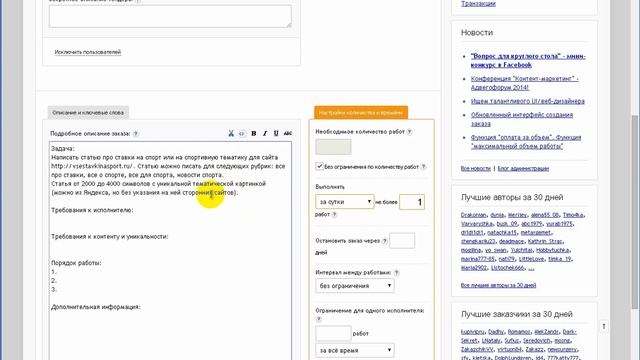640x360 pixels.
Task: Open the за всё время dropdown
Action: click(x=355, y=350)
